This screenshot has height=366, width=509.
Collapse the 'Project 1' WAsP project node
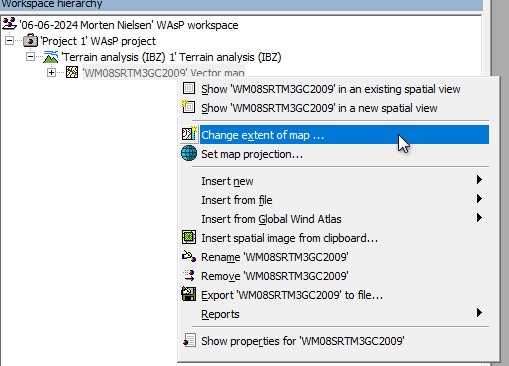tap(10, 41)
